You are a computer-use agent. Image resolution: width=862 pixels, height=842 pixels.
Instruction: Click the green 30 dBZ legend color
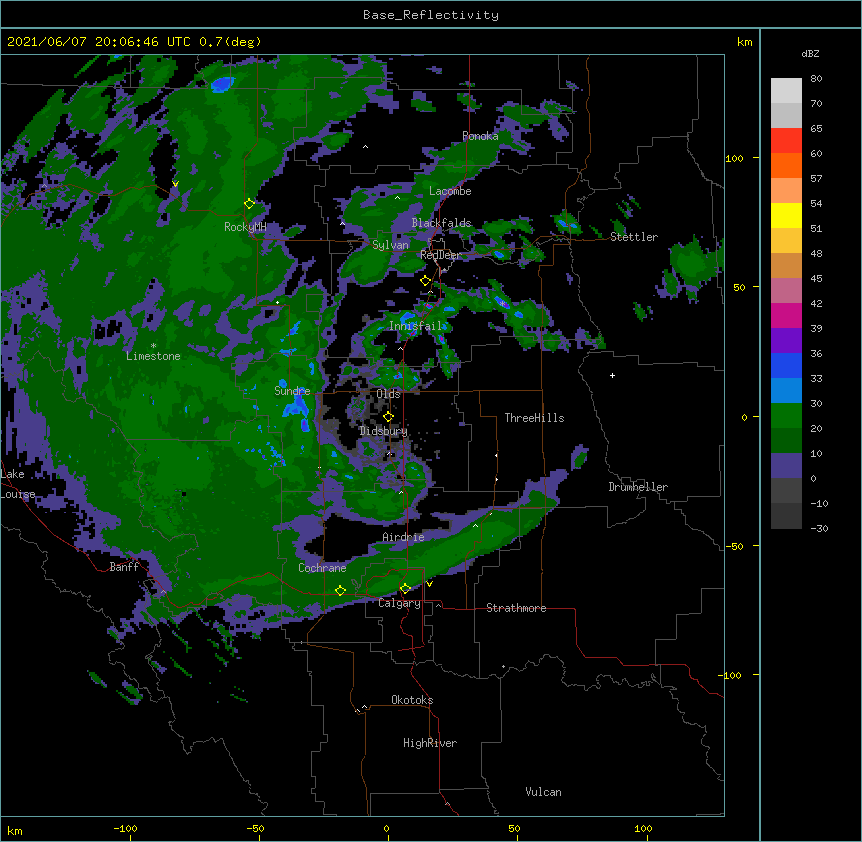pyautogui.click(x=786, y=416)
